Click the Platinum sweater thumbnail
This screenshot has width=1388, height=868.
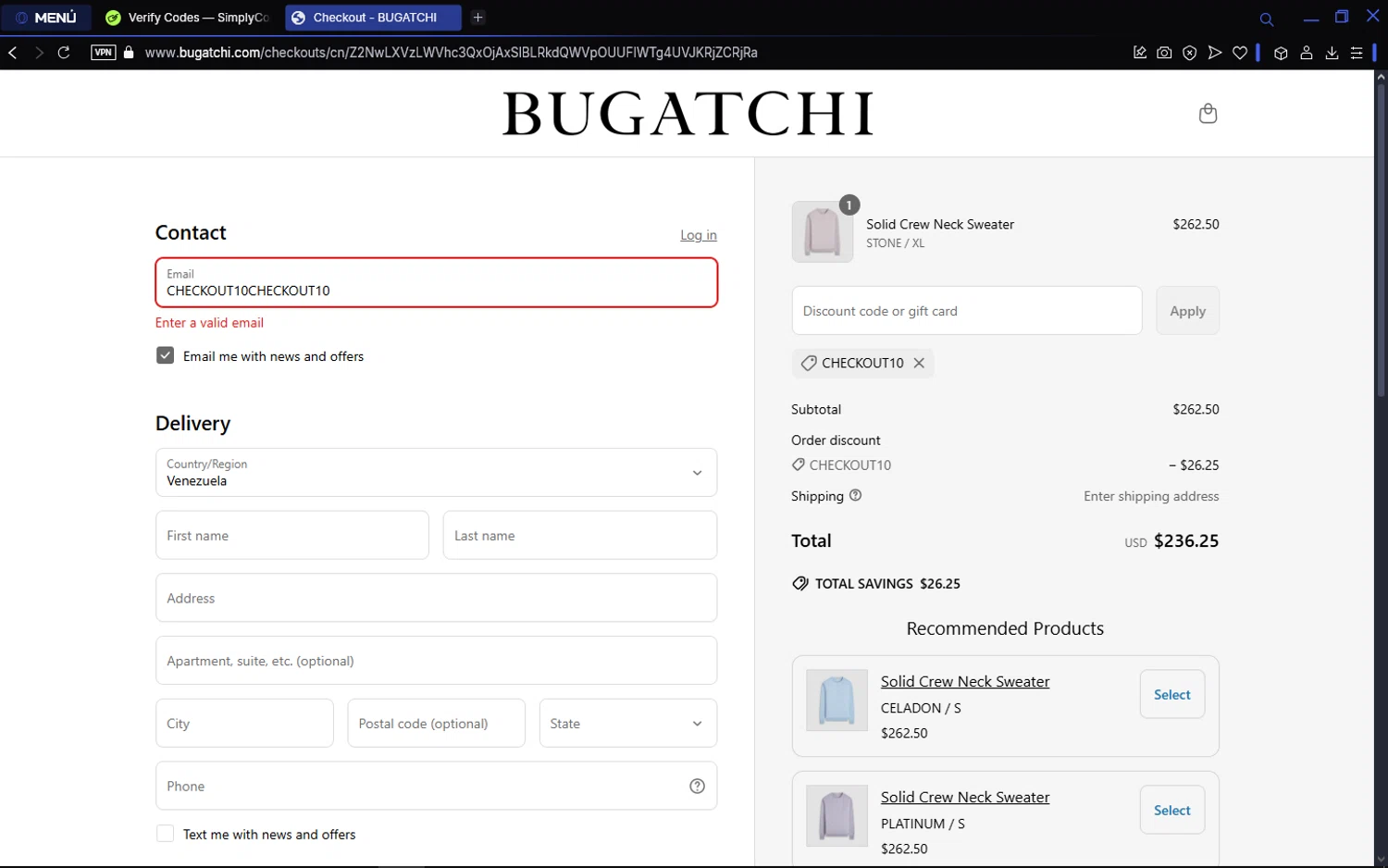click(x=837, y=816)
